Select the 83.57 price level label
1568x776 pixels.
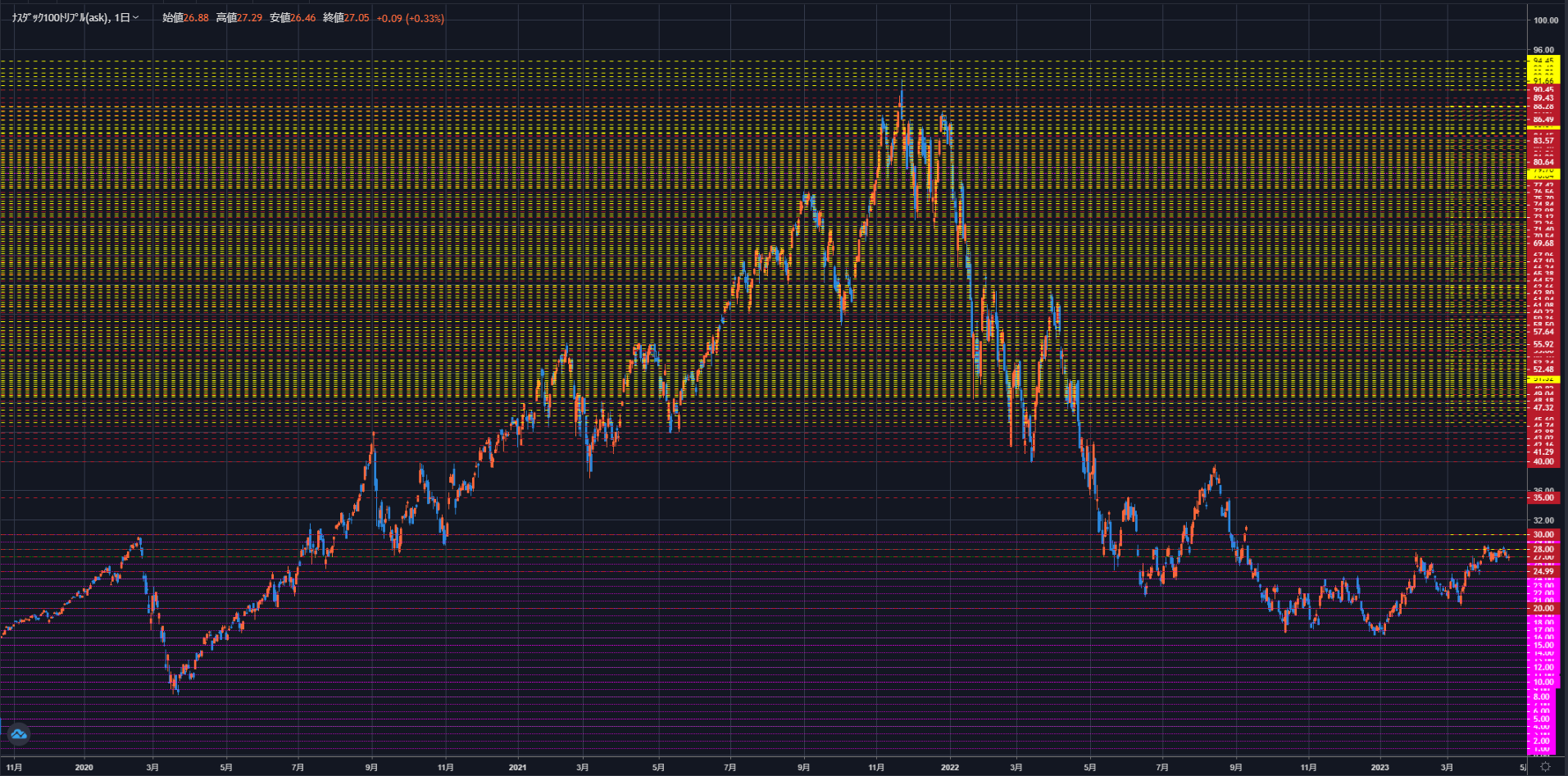point(1543,141)
